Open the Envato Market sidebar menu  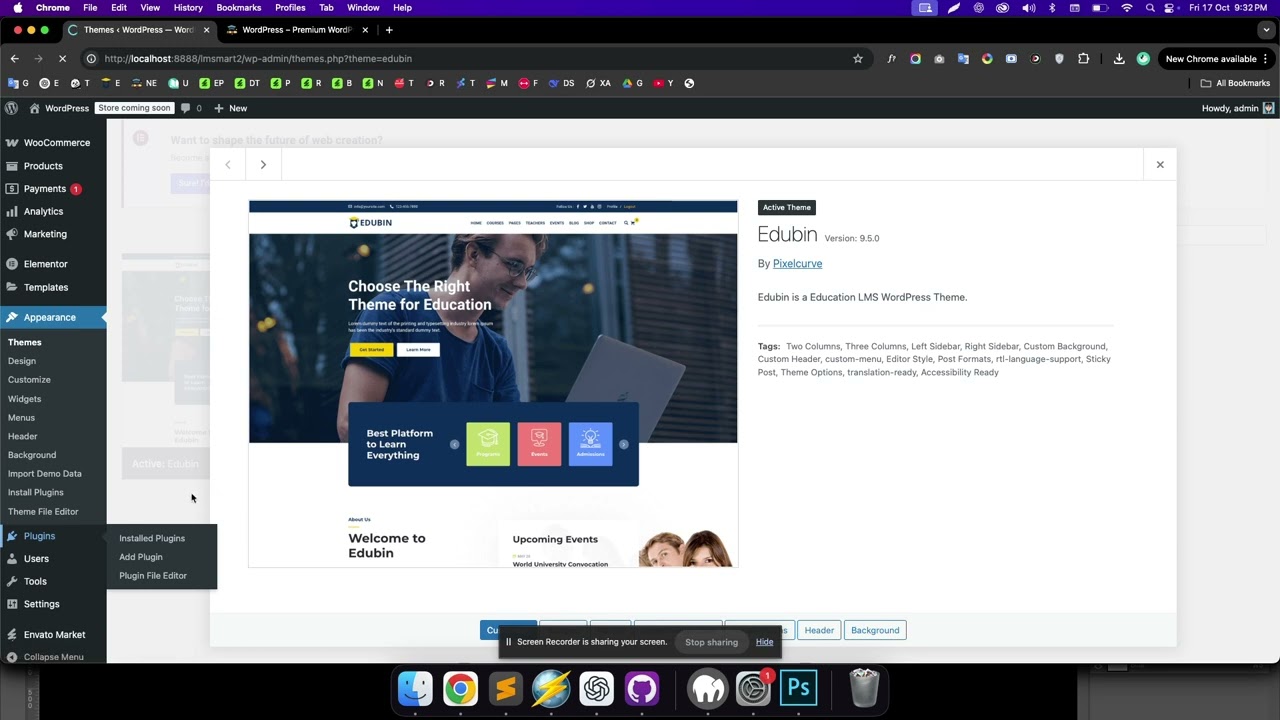53,635
